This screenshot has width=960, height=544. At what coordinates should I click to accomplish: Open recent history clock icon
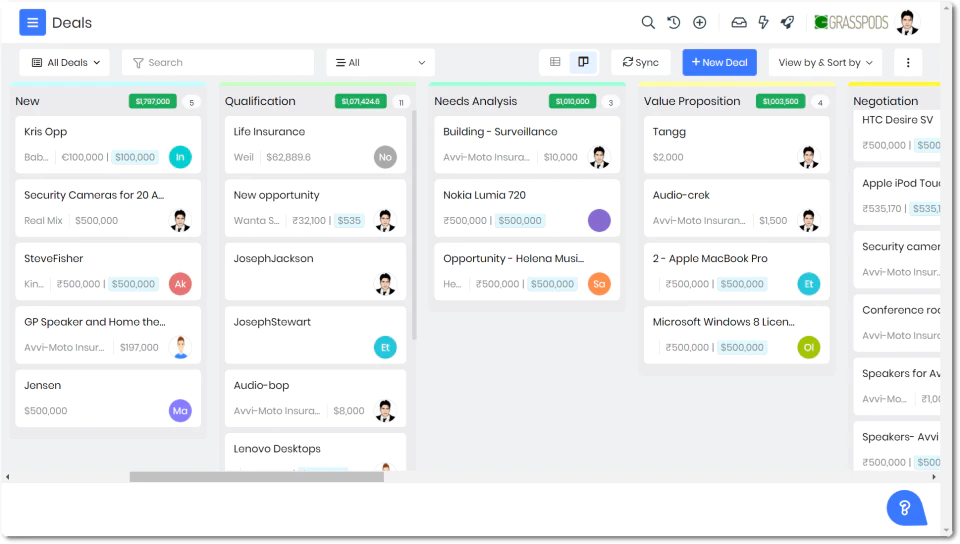673,23
